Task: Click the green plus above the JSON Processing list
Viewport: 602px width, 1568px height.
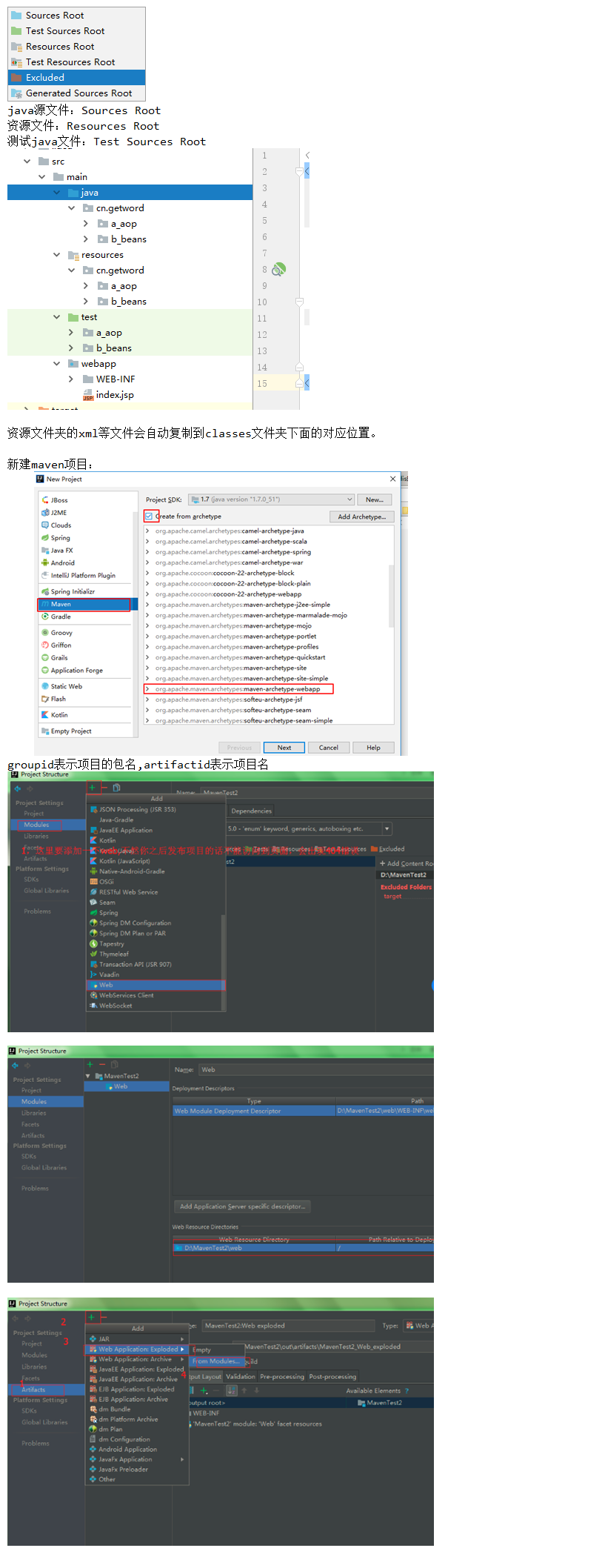Action: [92, 788]
